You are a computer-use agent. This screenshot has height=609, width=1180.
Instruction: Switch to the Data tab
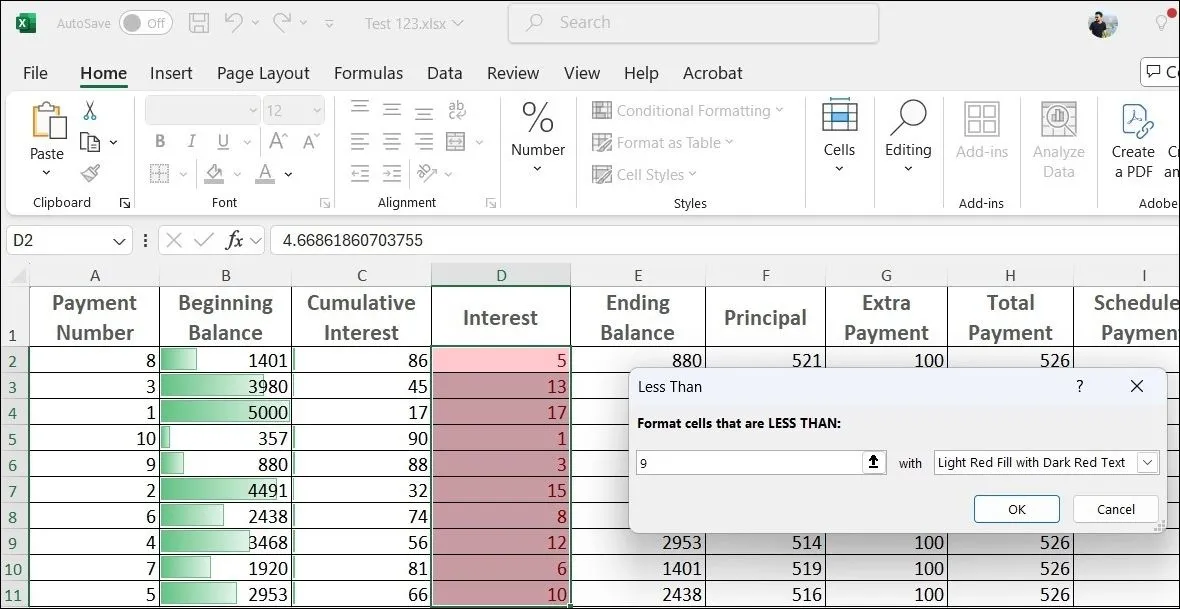click(x=444, y=73)
